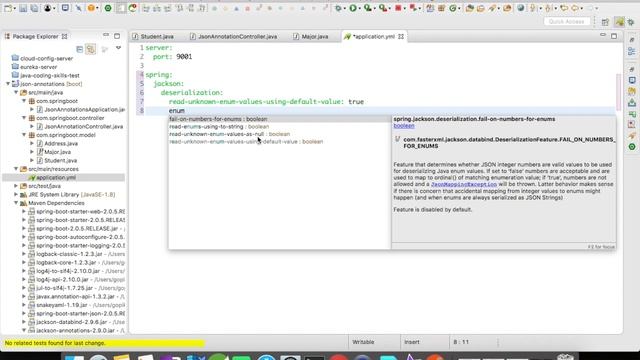Click the Save toolbar icon
The height and width of the screenshot is (360, 640).
coord(23,8)
